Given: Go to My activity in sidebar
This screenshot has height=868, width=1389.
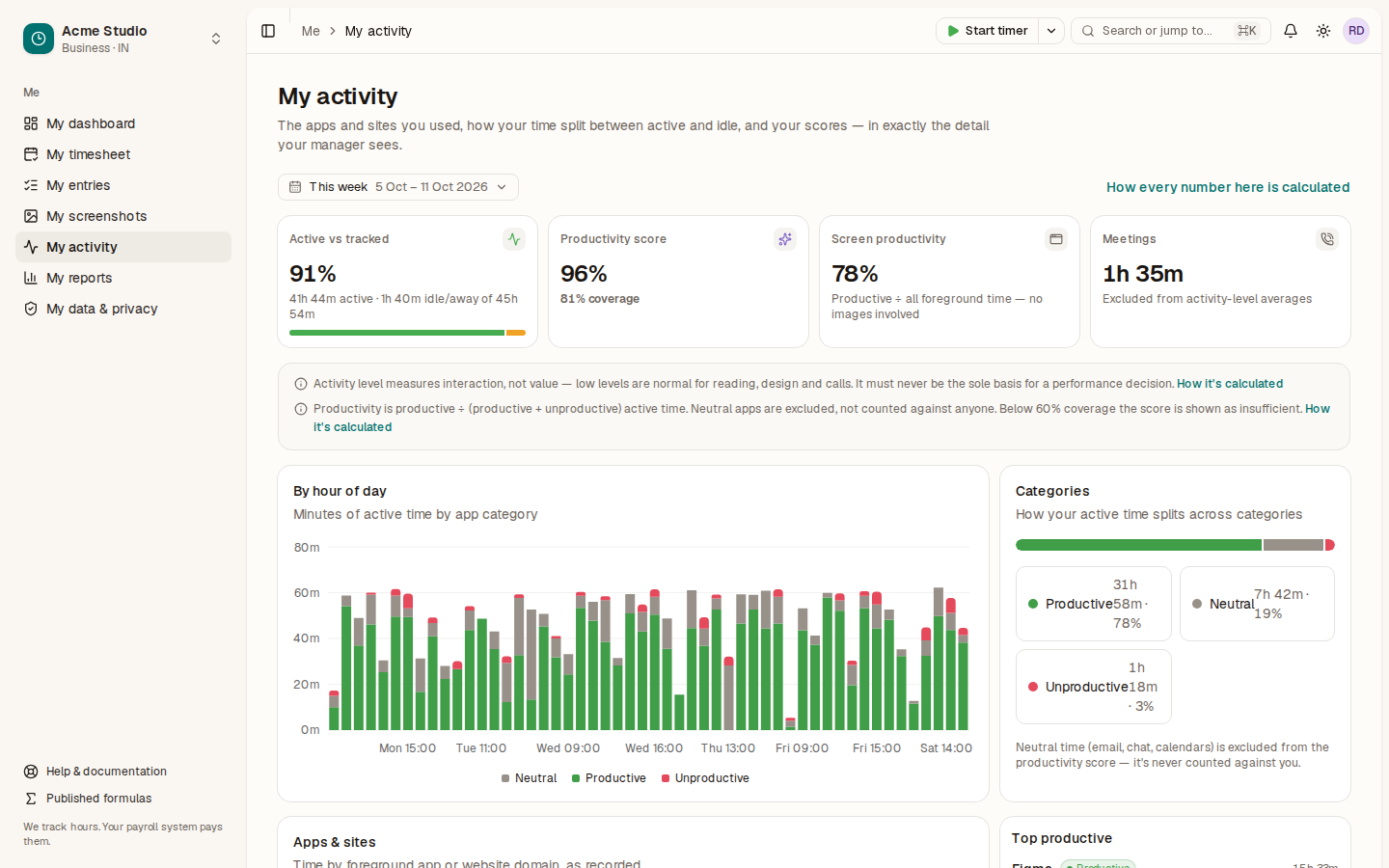Looking at the screenshot, I should click(x=123, y=247).
